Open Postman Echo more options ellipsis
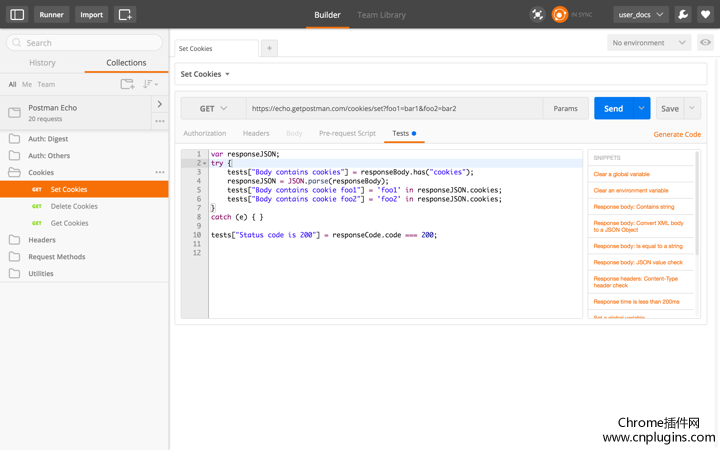720x450 pixels. [x=160, y=121]
